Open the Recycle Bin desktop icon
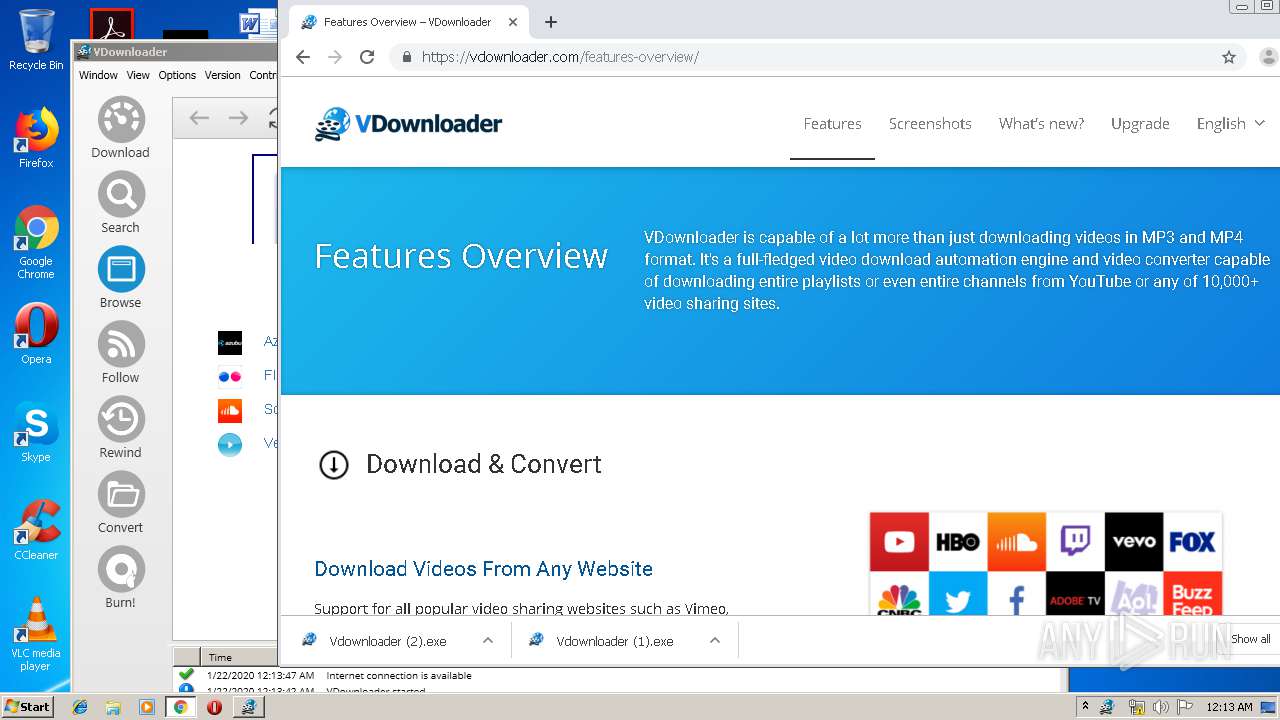Image resolution: width=1280 pixels, height=720 pixels. pyautogui.click(x=36, y=40)
